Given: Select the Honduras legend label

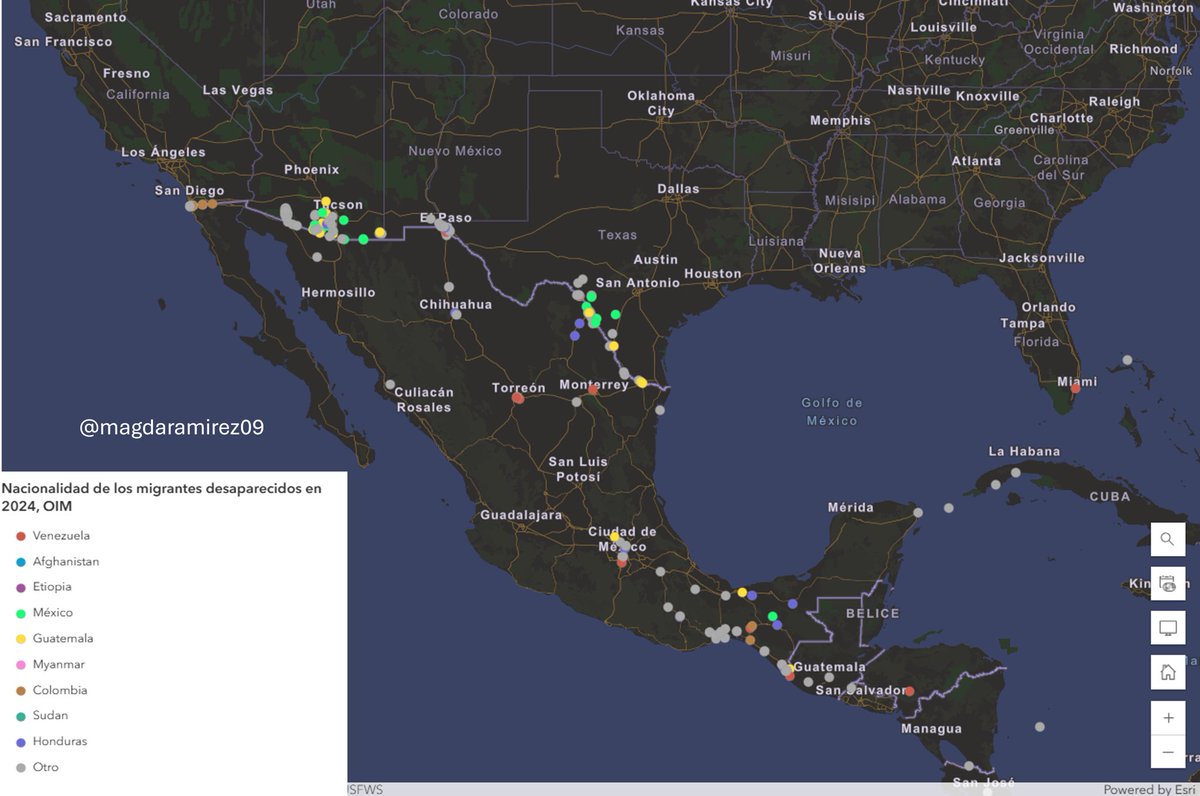Looking at the screenshot, I should (x=60, y=741).
